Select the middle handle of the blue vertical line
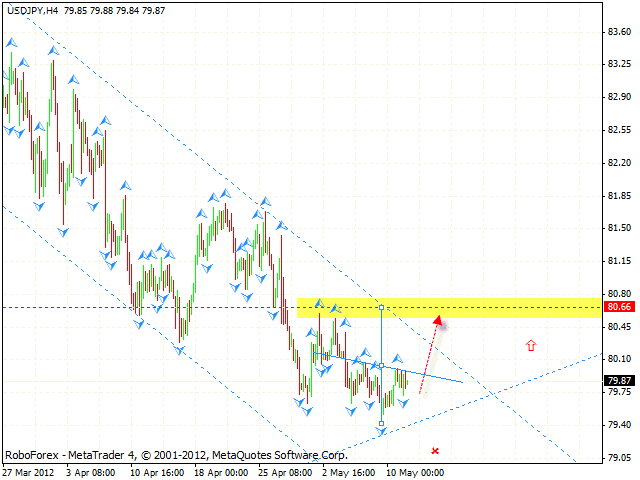 click(x=382, y=366)
